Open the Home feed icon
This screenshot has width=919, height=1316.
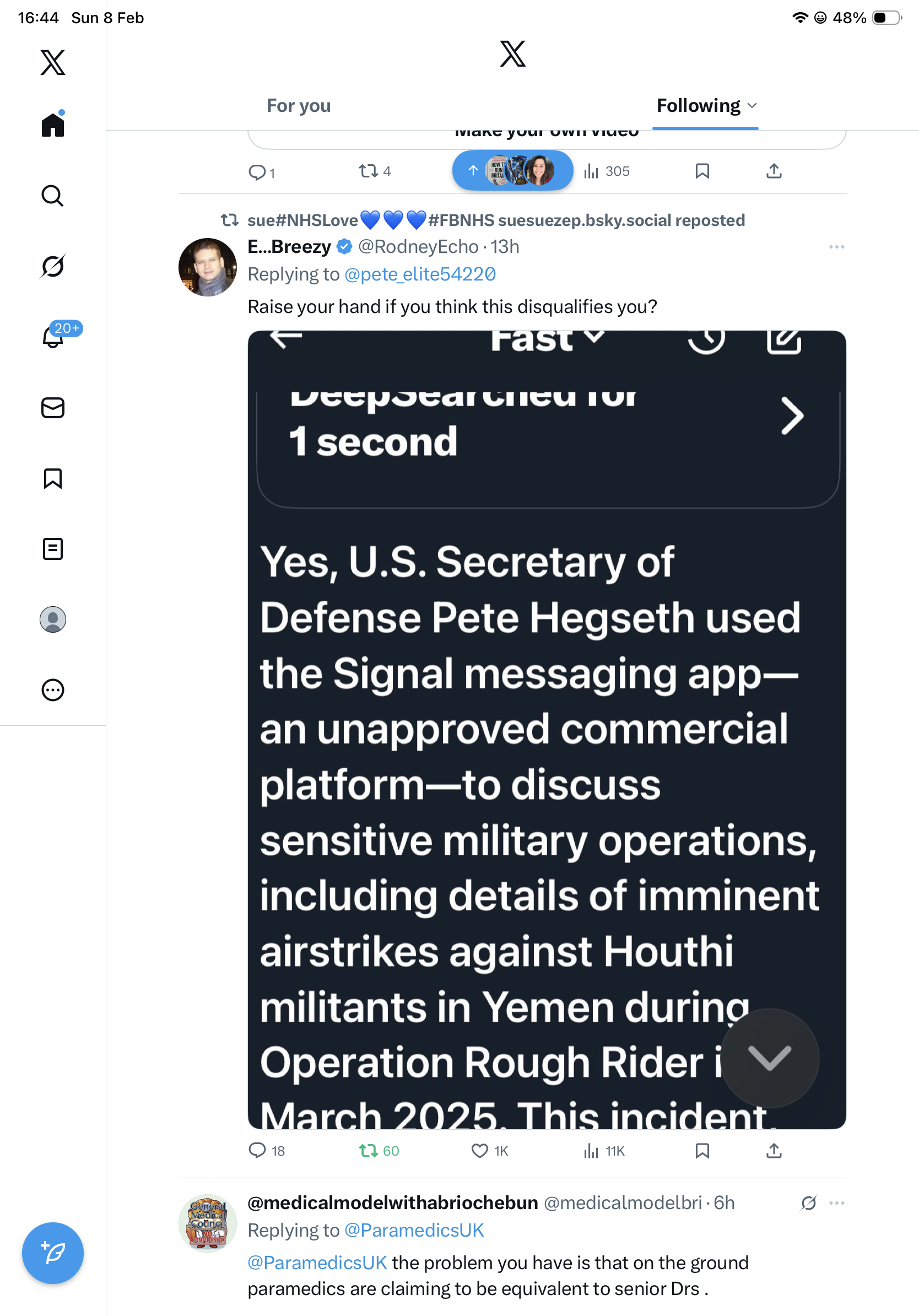coord(53,125)
